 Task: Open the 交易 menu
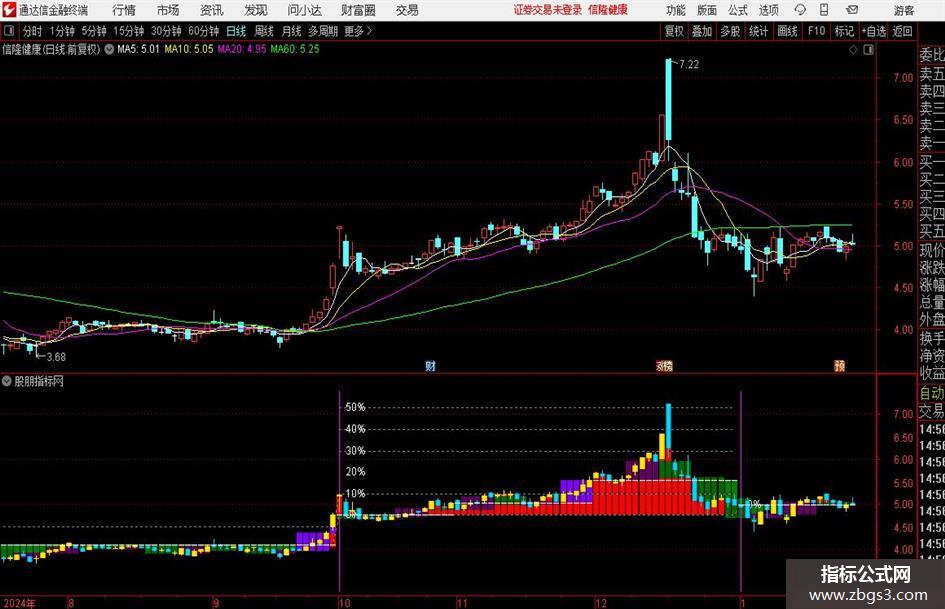tap(407, 10)
